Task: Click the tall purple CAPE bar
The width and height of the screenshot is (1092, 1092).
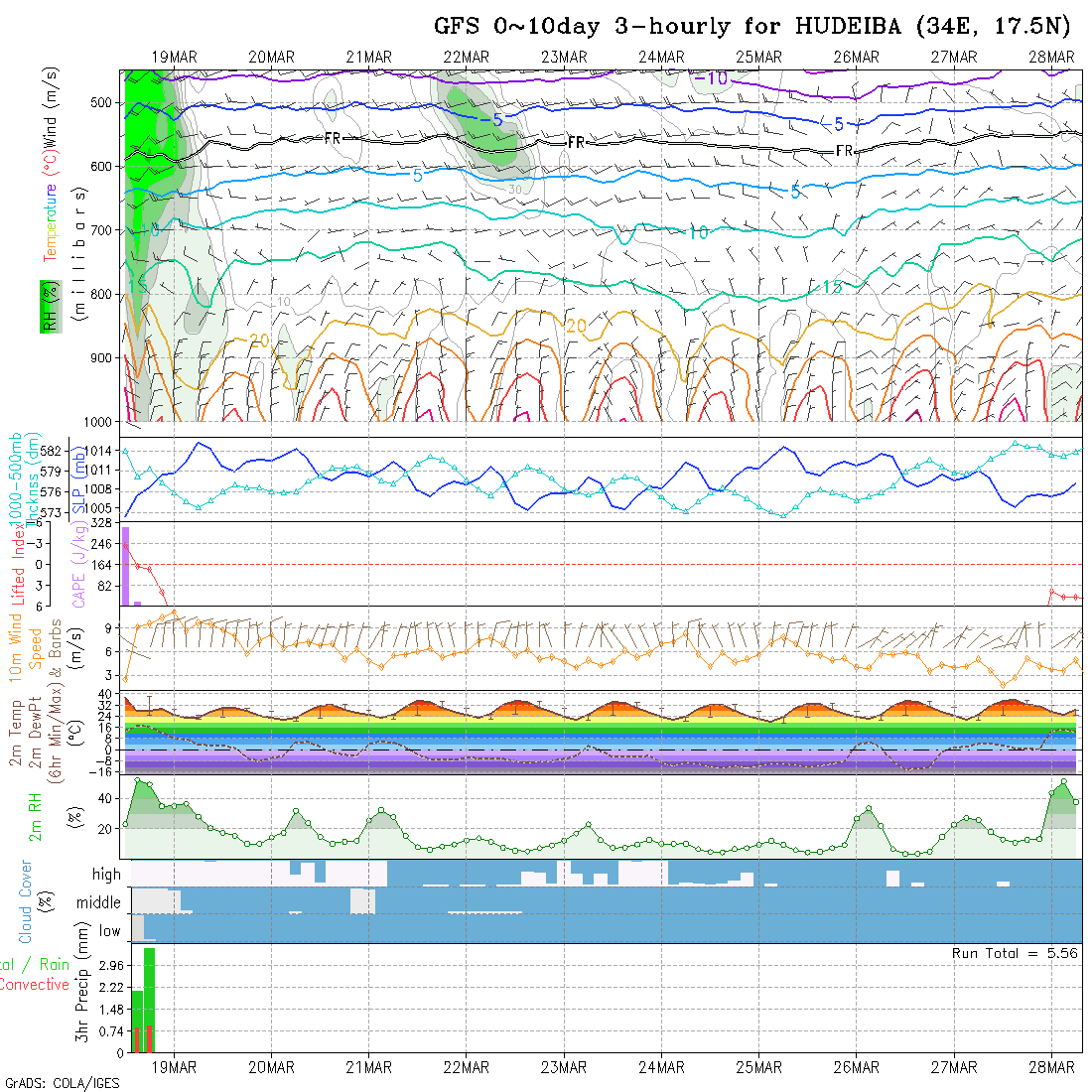Action: coord(126,566)
